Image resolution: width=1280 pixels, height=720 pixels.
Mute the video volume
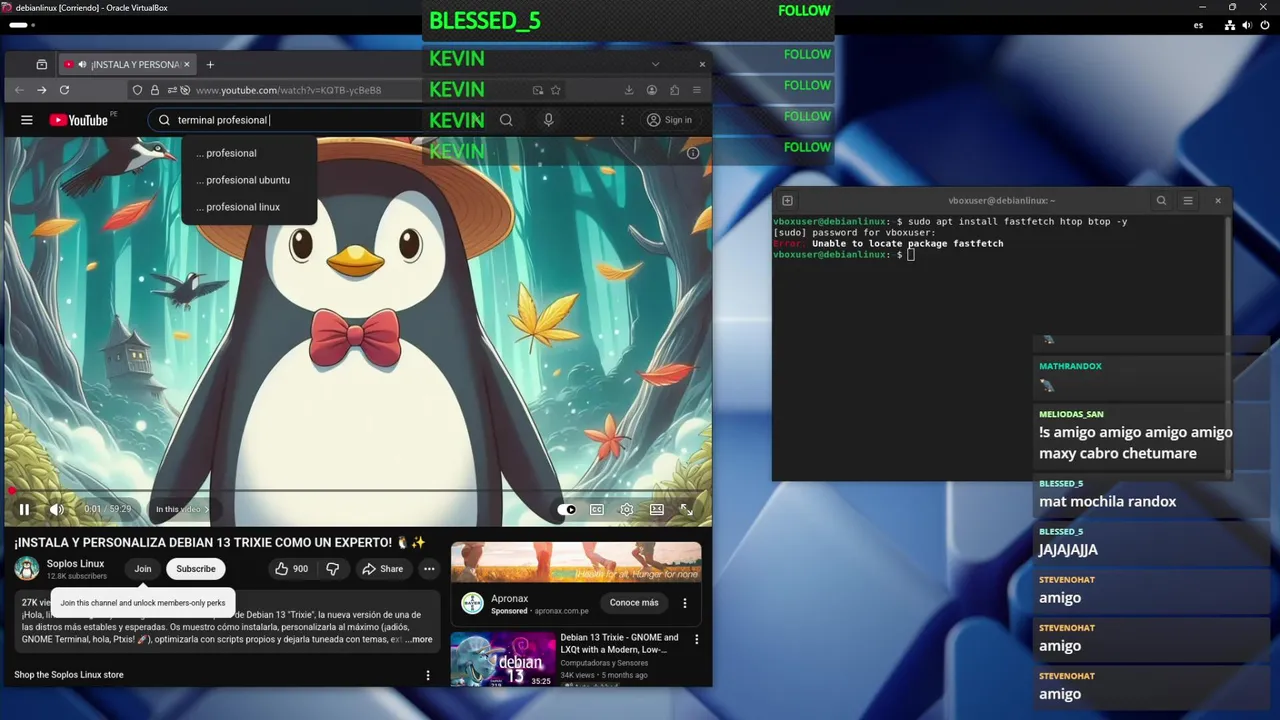click(57, 509)
